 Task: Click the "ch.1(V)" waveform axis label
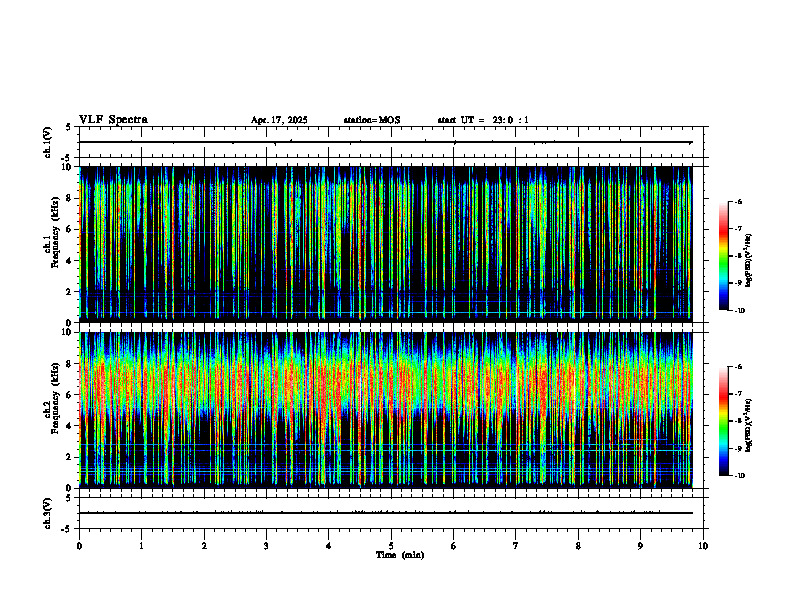(x=48, y=142)
